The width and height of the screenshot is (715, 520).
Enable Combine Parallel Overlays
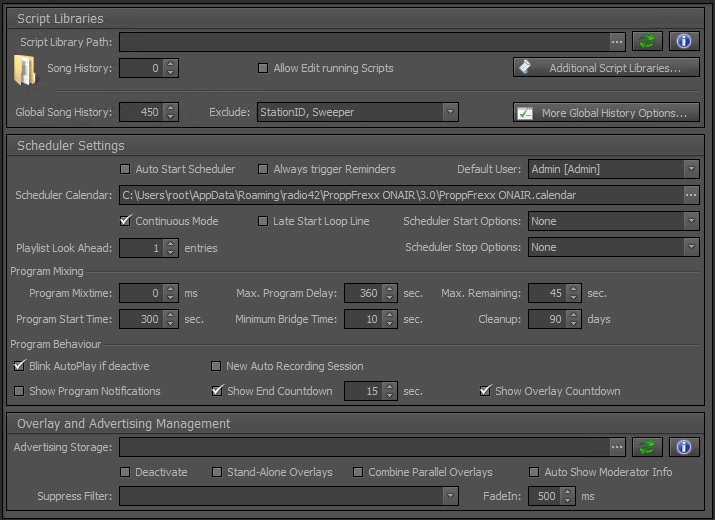click(x=358, y=472)
